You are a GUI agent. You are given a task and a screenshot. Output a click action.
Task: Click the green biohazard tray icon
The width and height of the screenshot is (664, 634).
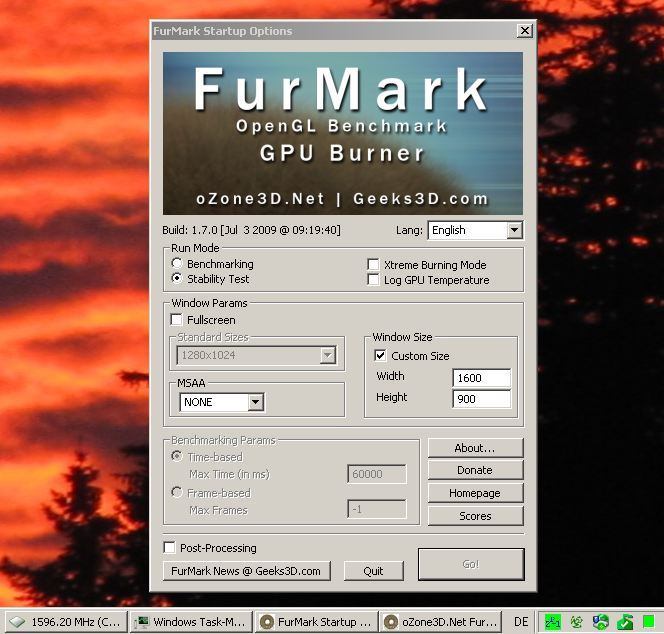tap(576, 622)
